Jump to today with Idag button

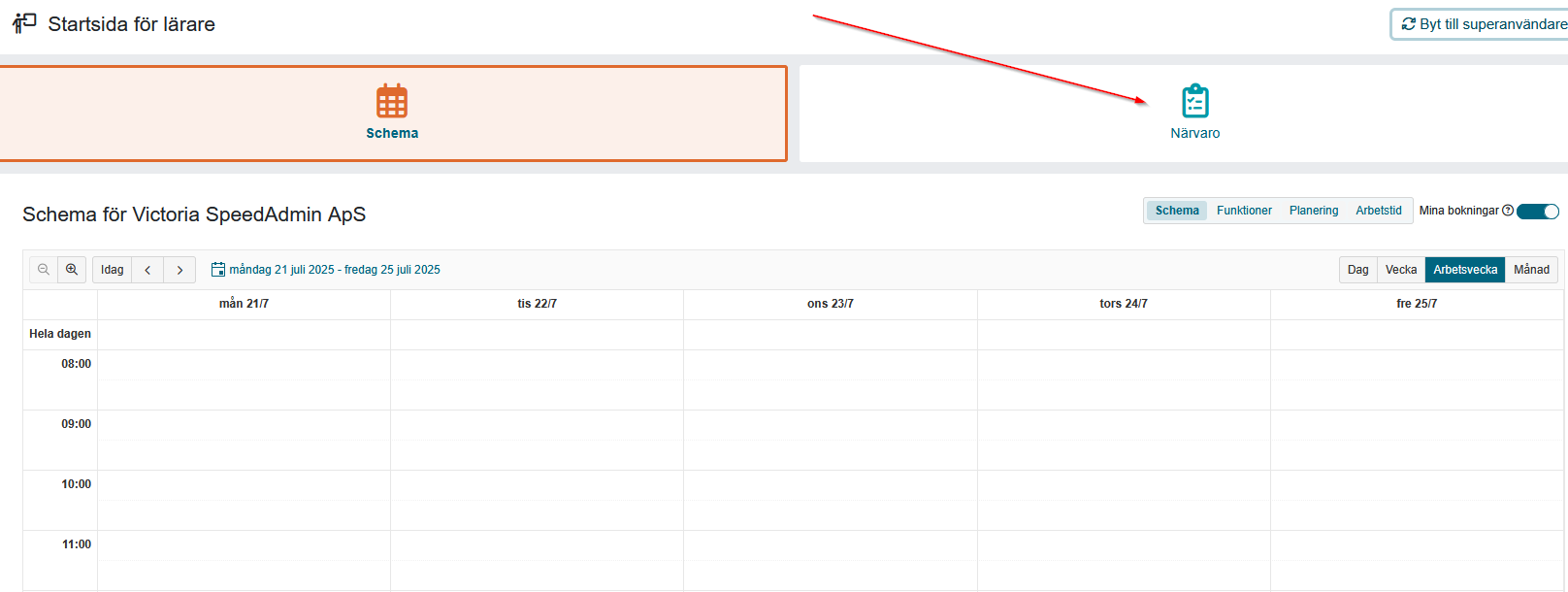coord(113,270)
